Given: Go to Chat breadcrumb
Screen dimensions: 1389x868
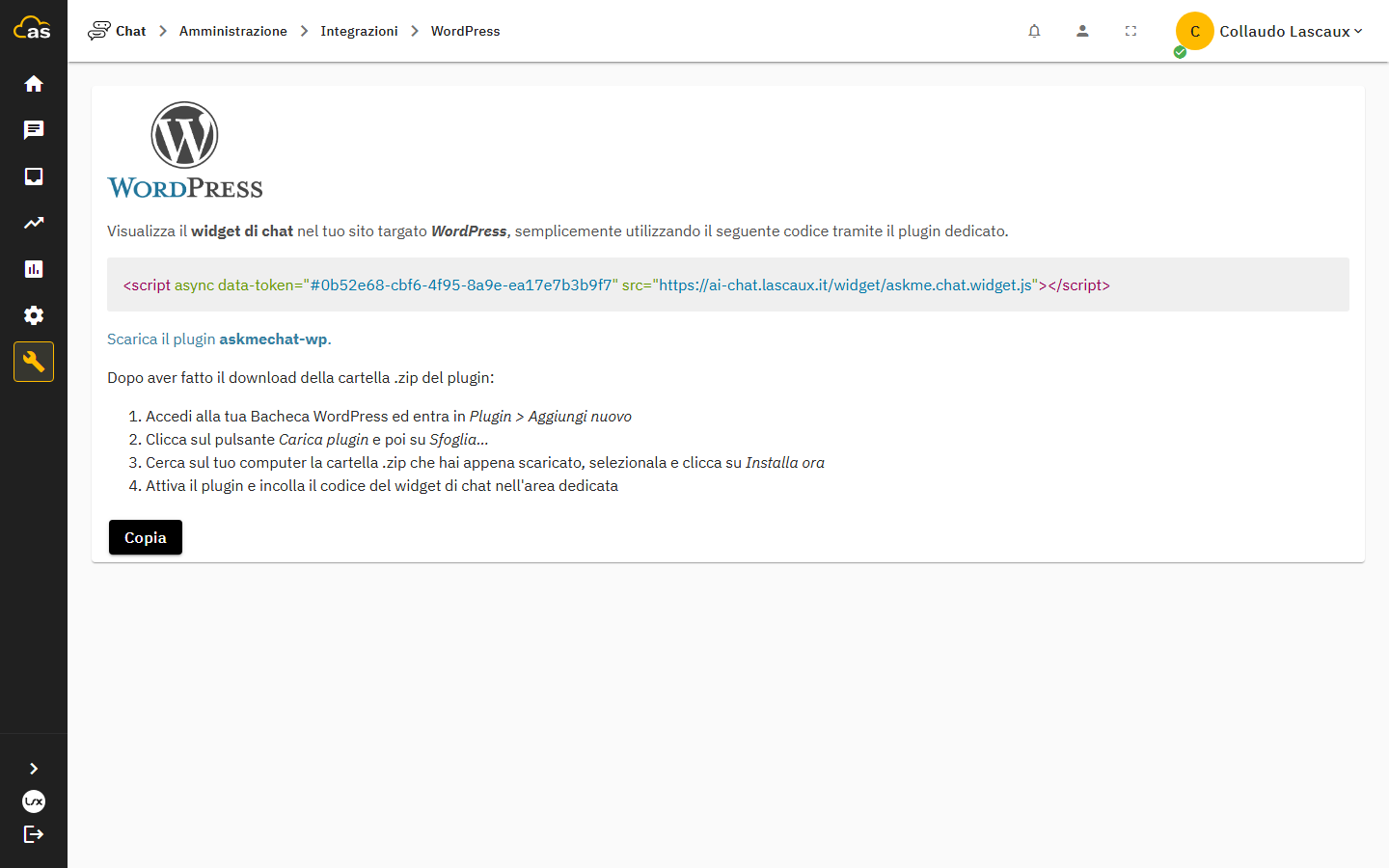Looking at the screenshot, I should point(130,31).
